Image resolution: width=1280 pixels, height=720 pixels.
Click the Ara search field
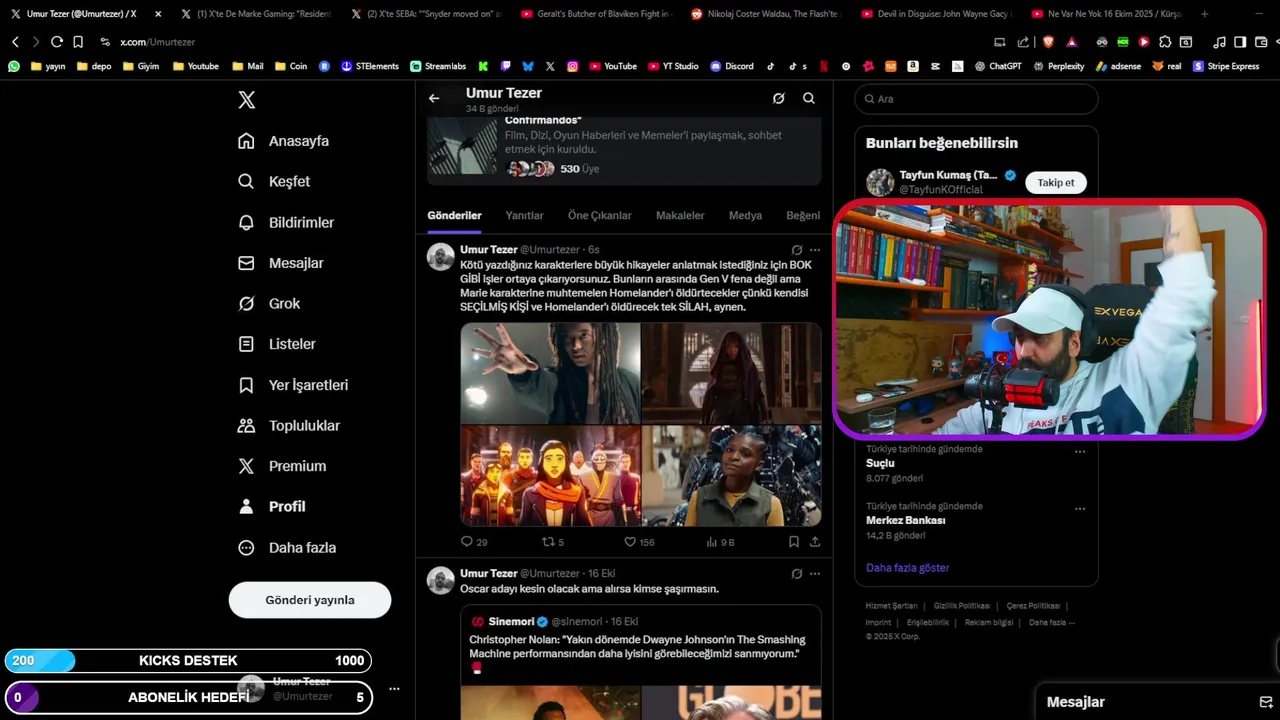(976, 99)
